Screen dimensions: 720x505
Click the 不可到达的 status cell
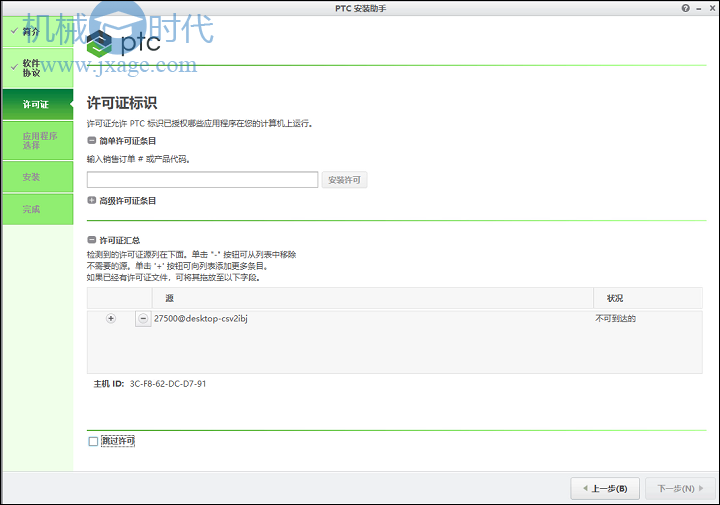[615, 318]
